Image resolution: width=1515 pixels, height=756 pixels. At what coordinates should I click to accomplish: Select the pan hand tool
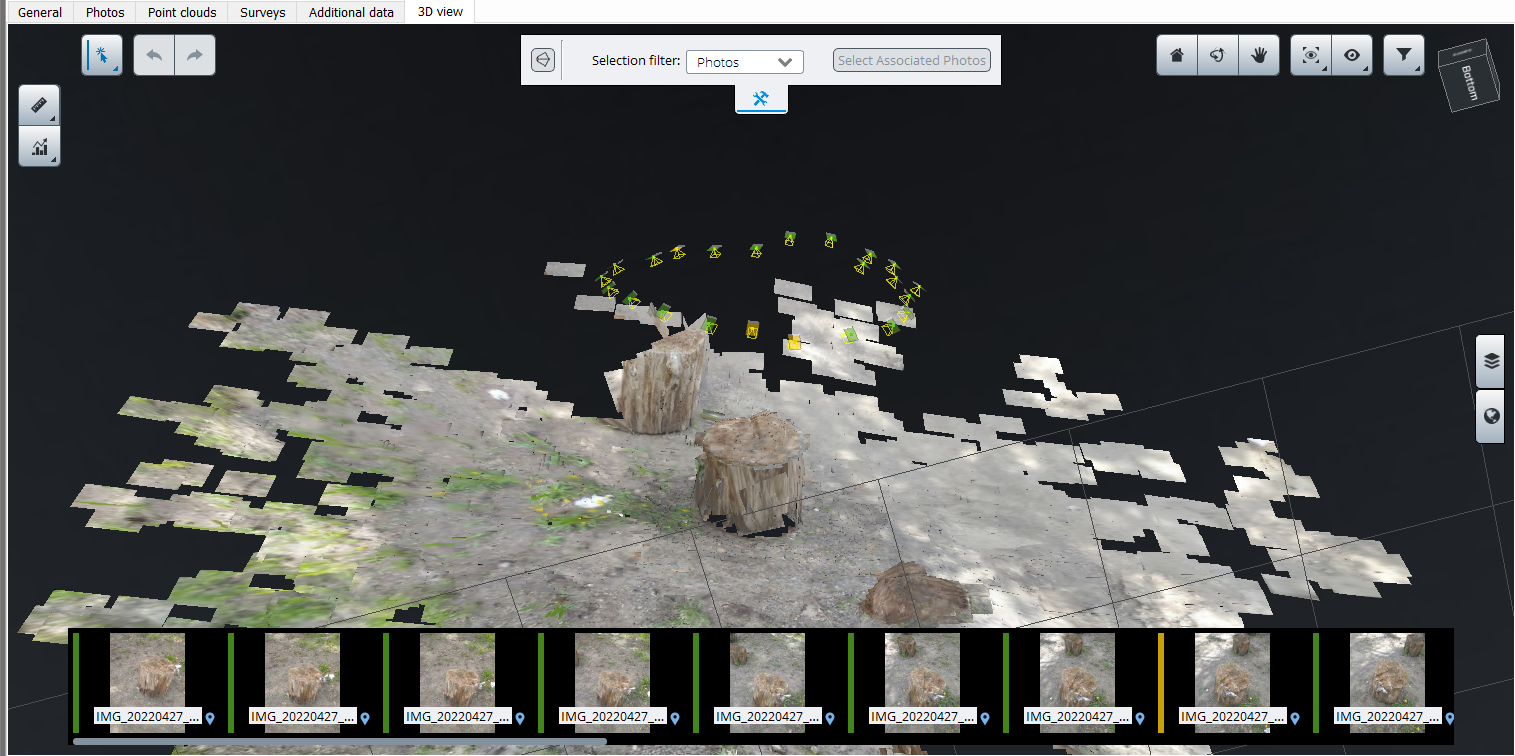(x=1259, y=56)
